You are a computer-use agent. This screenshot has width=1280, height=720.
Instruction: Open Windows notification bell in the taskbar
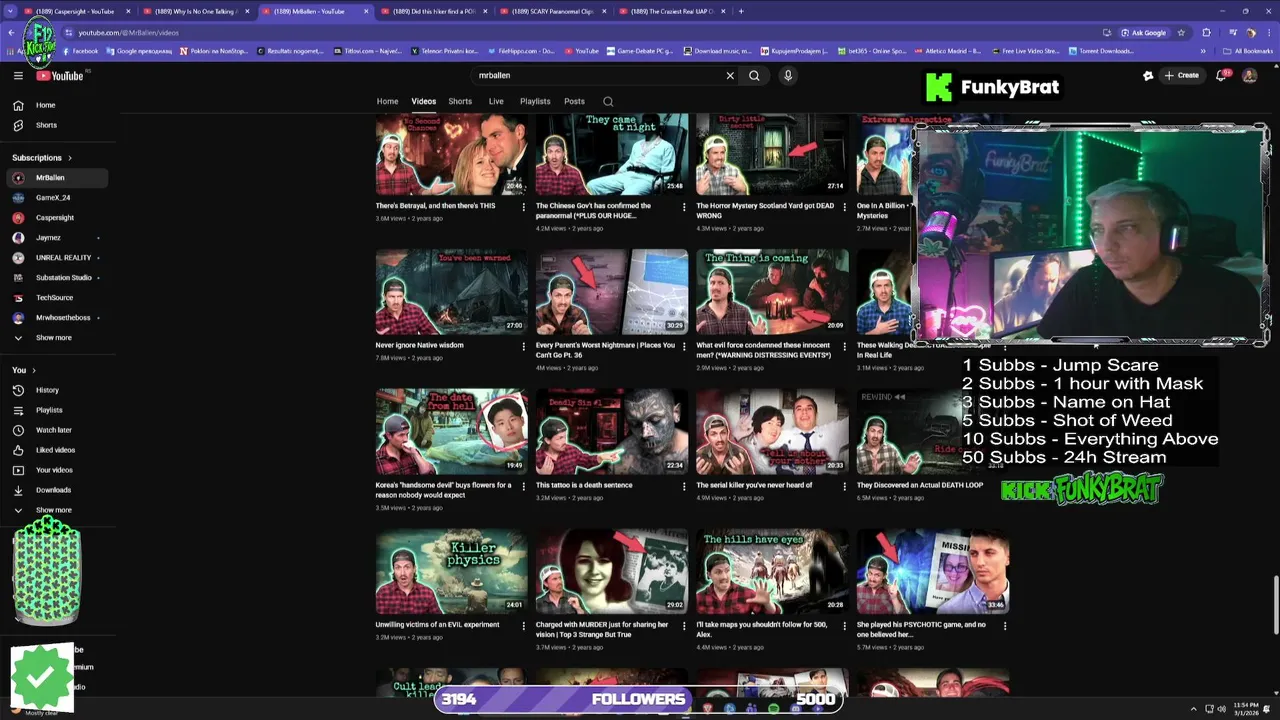click(1268, 708)
